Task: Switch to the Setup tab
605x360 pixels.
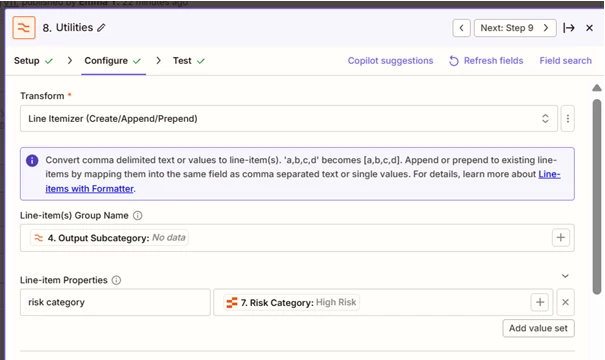Action: click(x=33, y=61)
